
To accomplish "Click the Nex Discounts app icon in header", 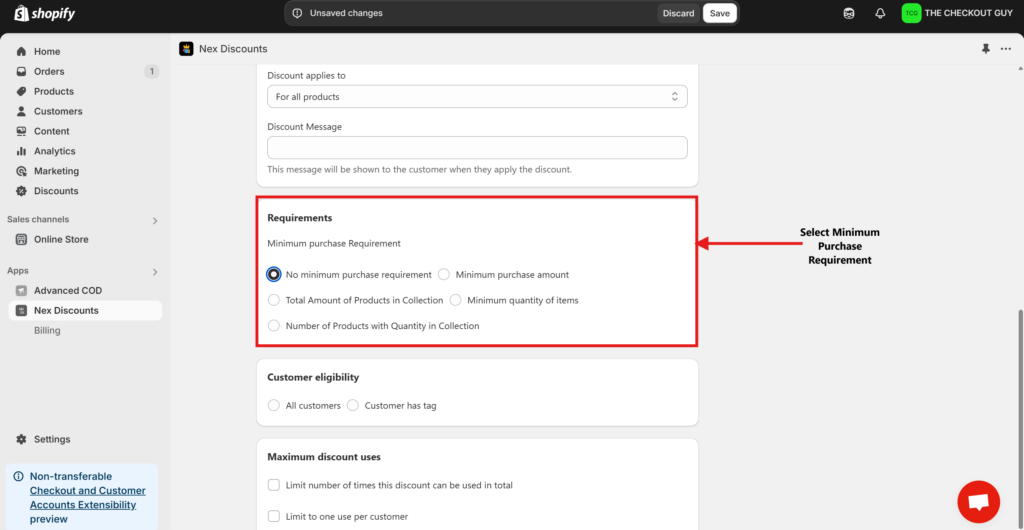I will coord(186,49).
